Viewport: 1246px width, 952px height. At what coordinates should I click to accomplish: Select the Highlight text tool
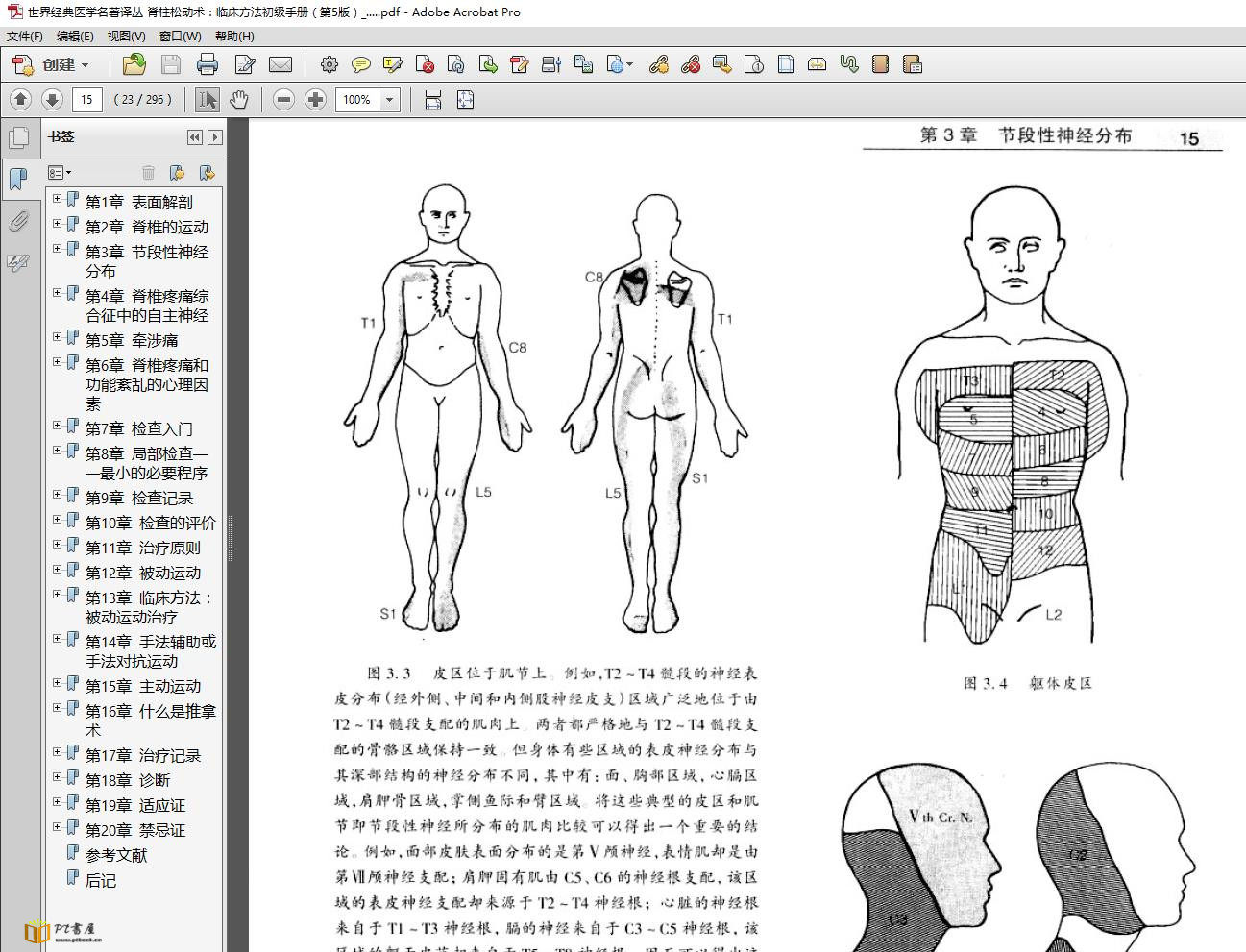[x=393, y=65]
